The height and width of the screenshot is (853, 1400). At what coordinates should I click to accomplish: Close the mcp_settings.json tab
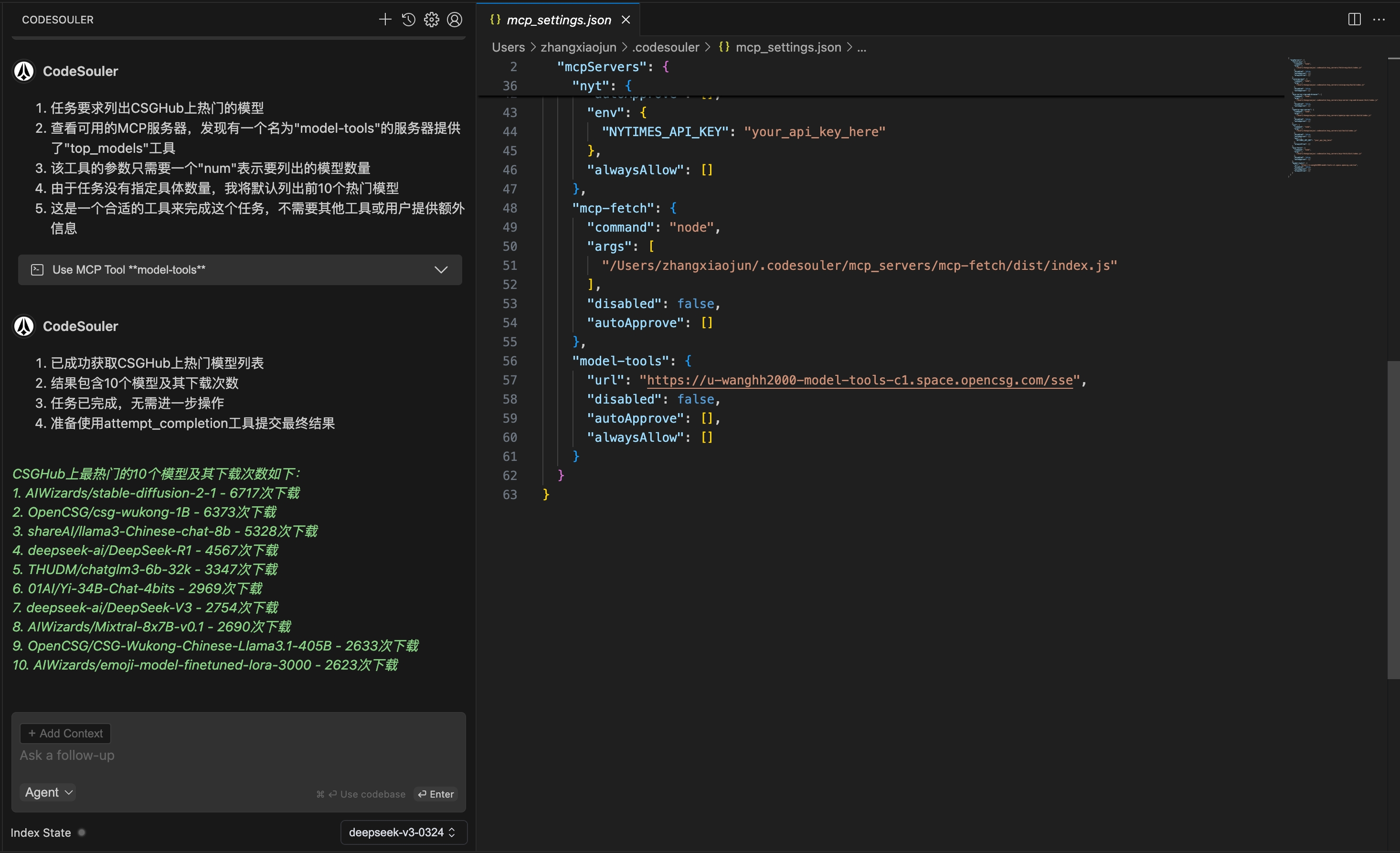(626, 20)
